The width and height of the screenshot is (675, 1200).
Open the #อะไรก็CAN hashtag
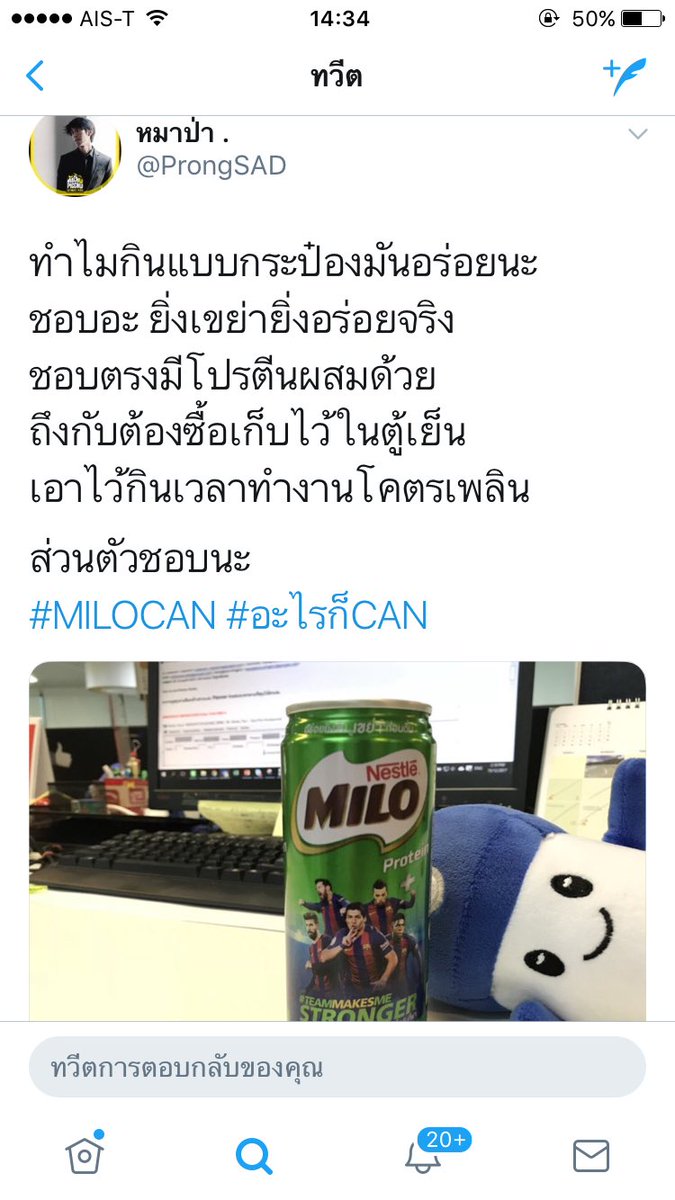click(x=327, y=615)
